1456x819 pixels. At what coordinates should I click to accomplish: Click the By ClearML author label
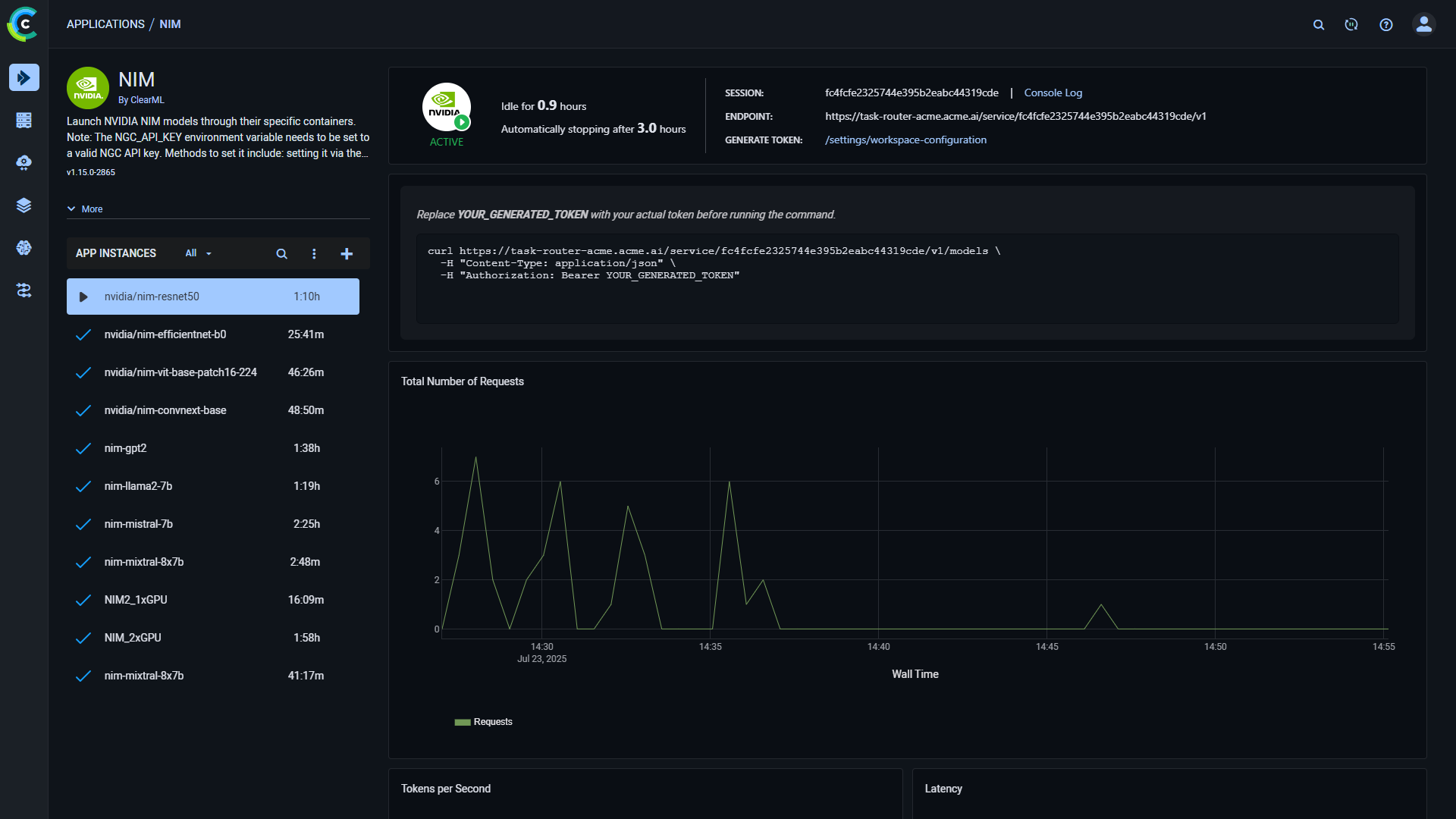[141, 100]
